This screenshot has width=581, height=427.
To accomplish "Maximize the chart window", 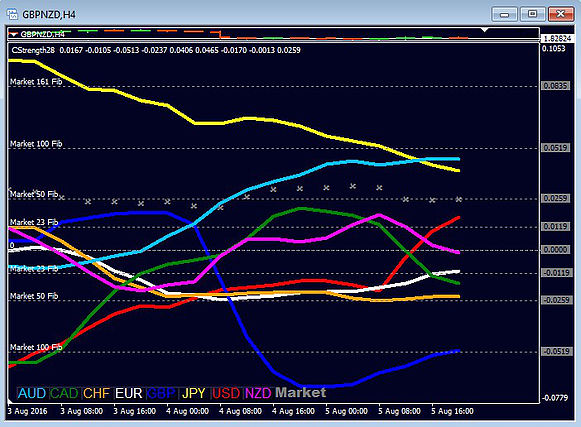I will pos(532,14).
